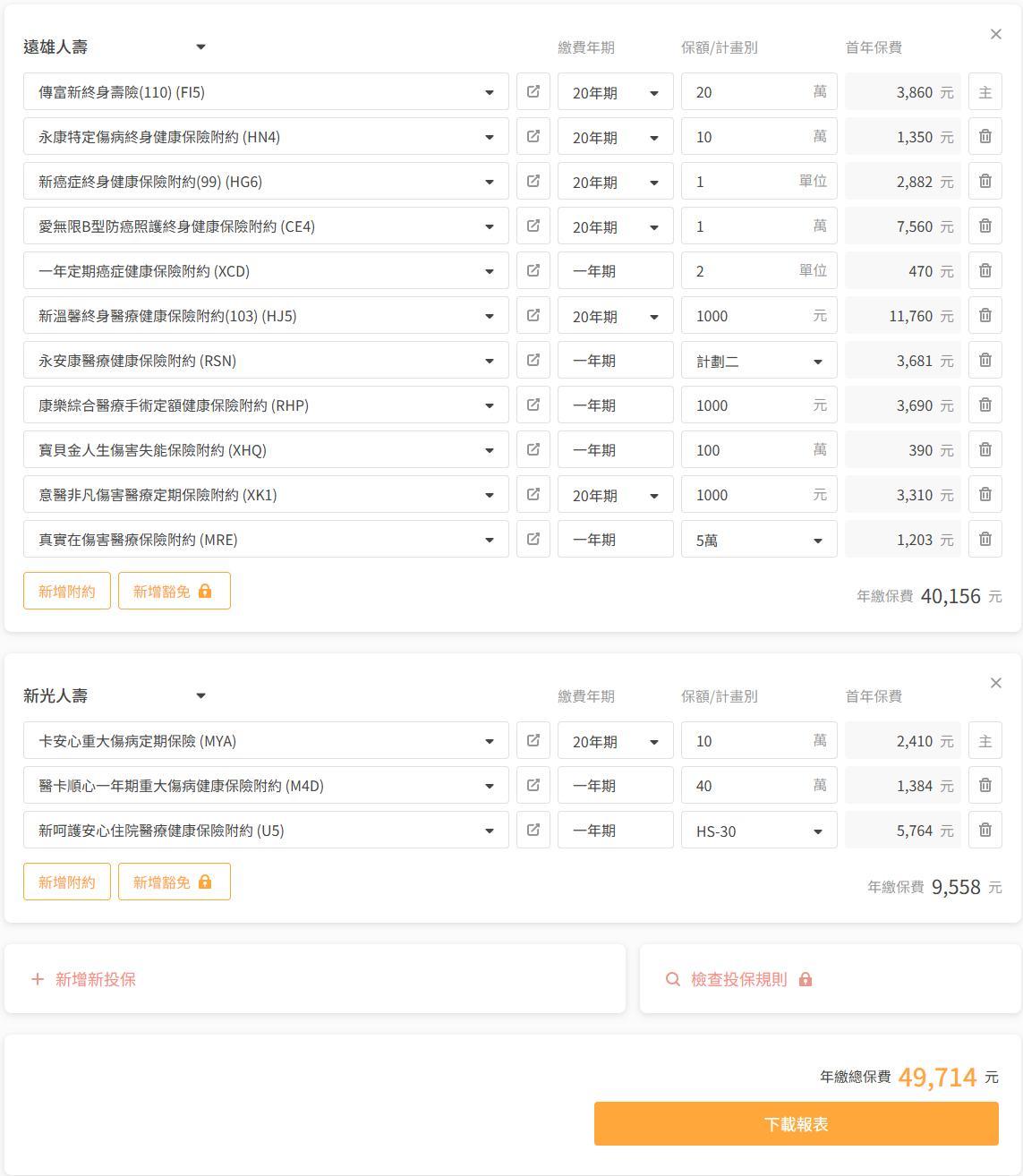The image size is (1023, 1176).
Task: Open external link for 傳富新終身壽險 (FI5)
Action: (533, 91)
